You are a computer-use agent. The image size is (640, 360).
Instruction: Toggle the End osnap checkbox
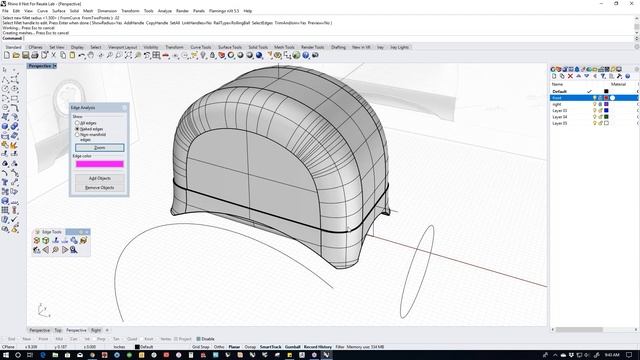(x=4, y=339)
